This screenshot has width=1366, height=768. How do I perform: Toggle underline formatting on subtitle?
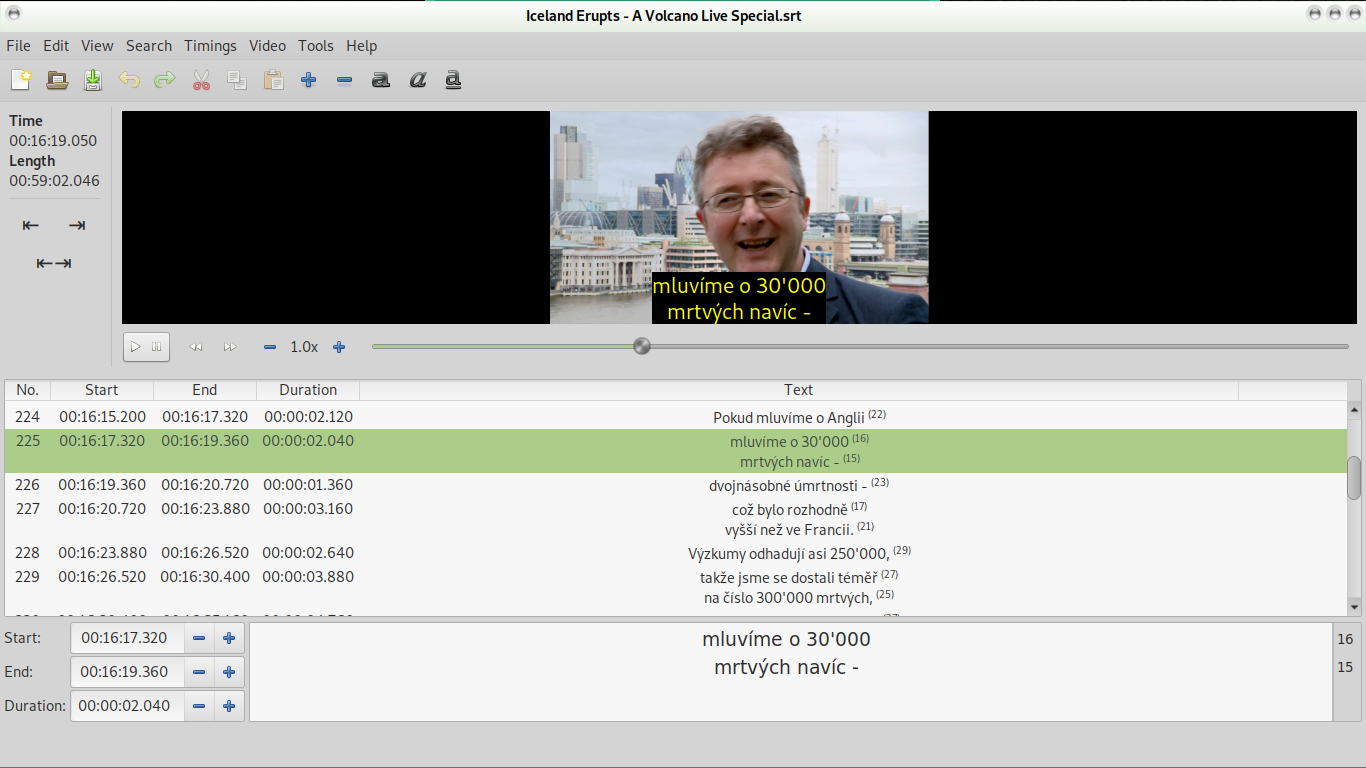453,80
